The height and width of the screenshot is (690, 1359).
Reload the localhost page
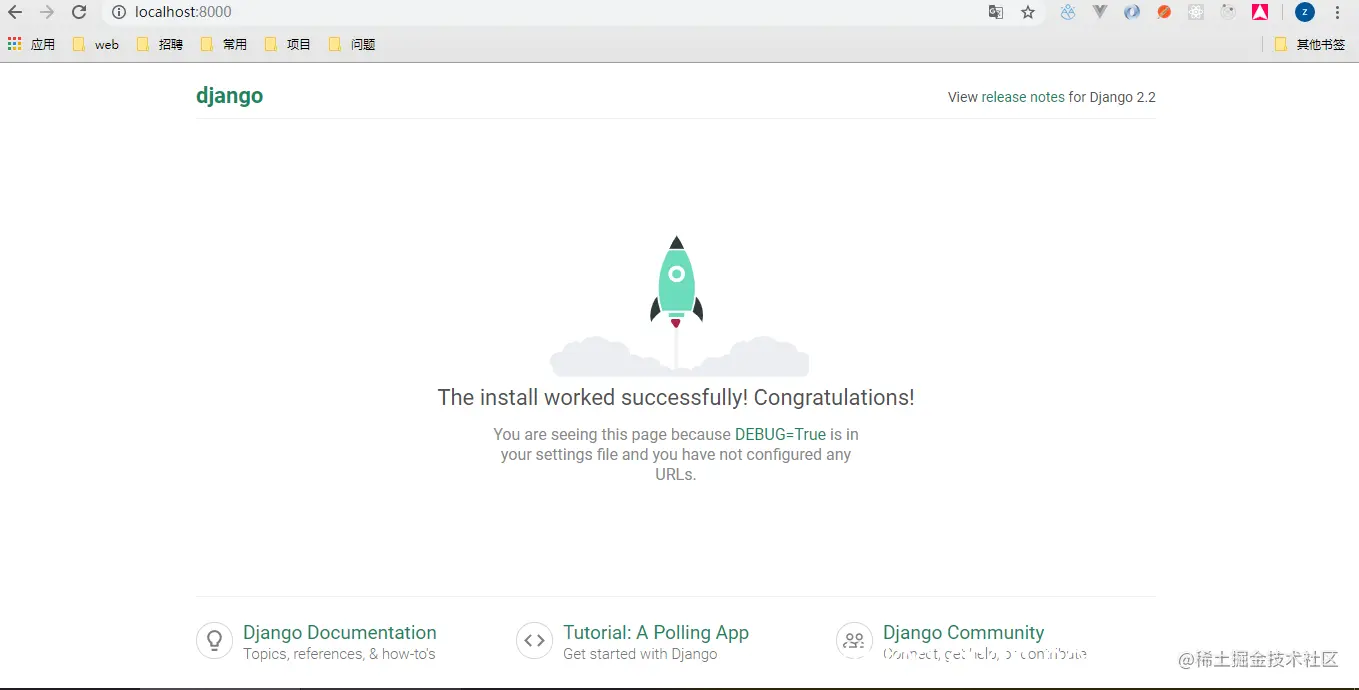[x=79, y=12]
